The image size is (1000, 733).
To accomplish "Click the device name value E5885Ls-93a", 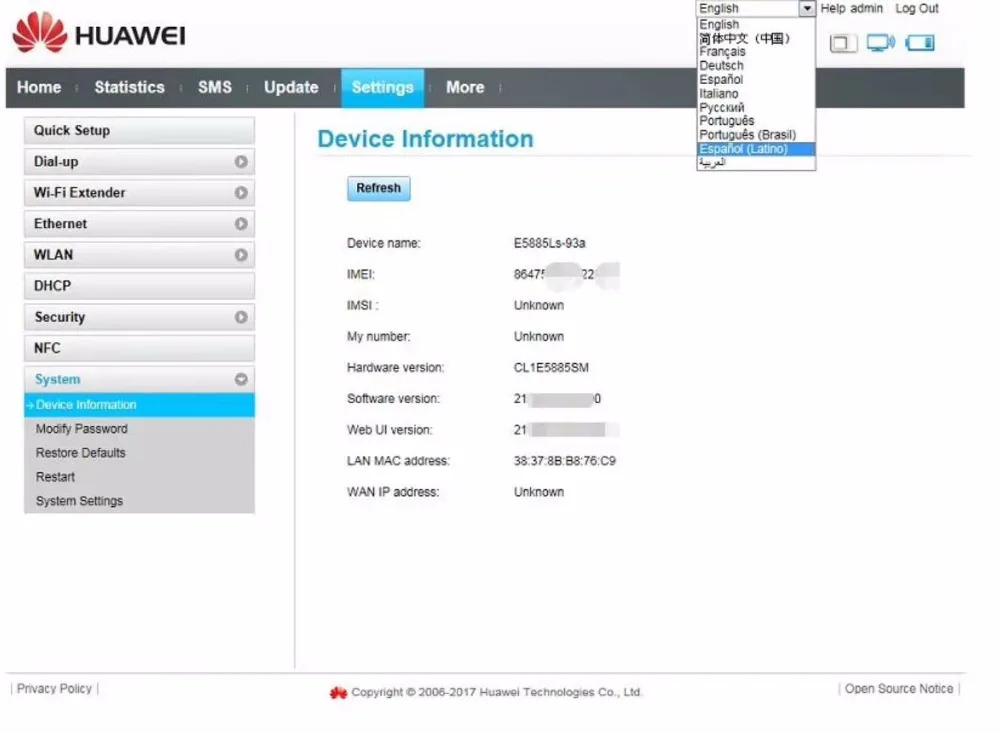I will [549, 243].
